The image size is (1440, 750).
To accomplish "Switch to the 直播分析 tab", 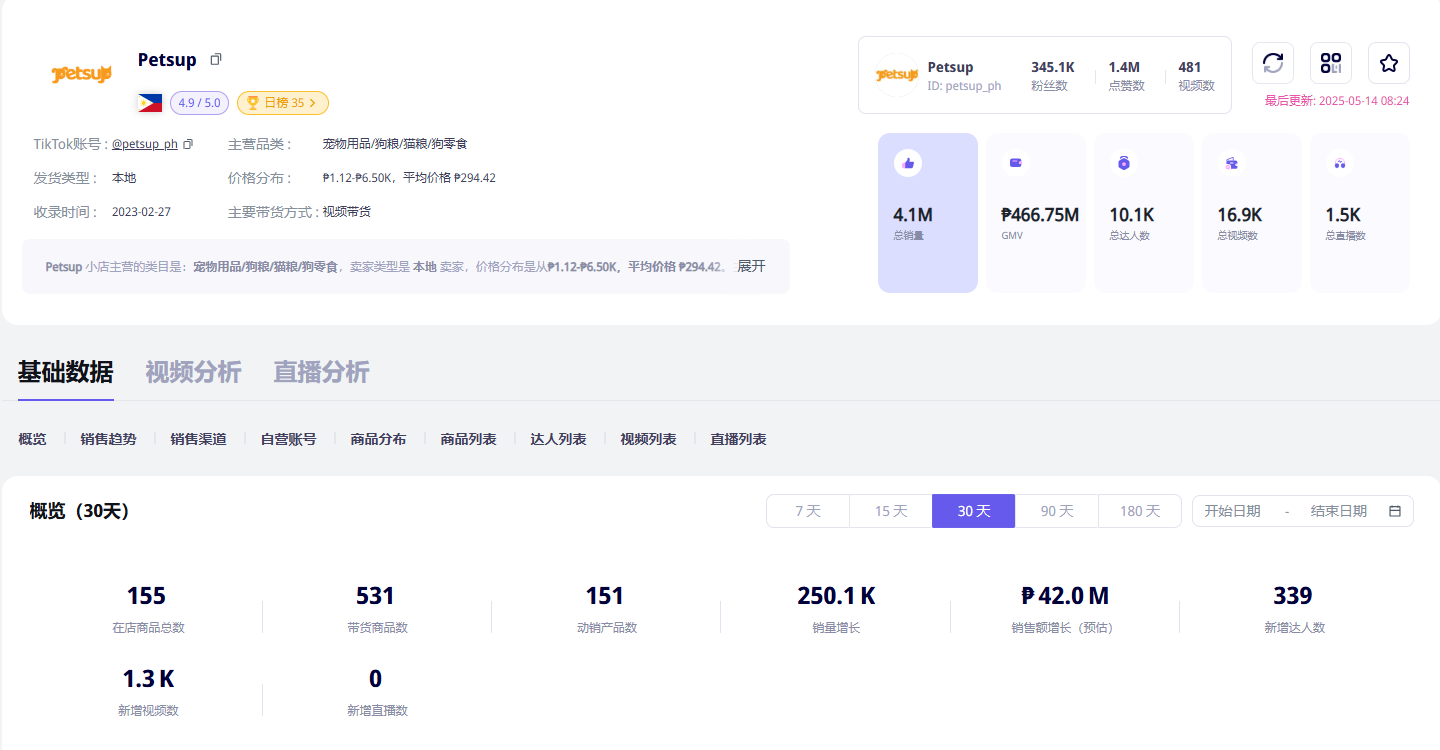I will [321, 372].
